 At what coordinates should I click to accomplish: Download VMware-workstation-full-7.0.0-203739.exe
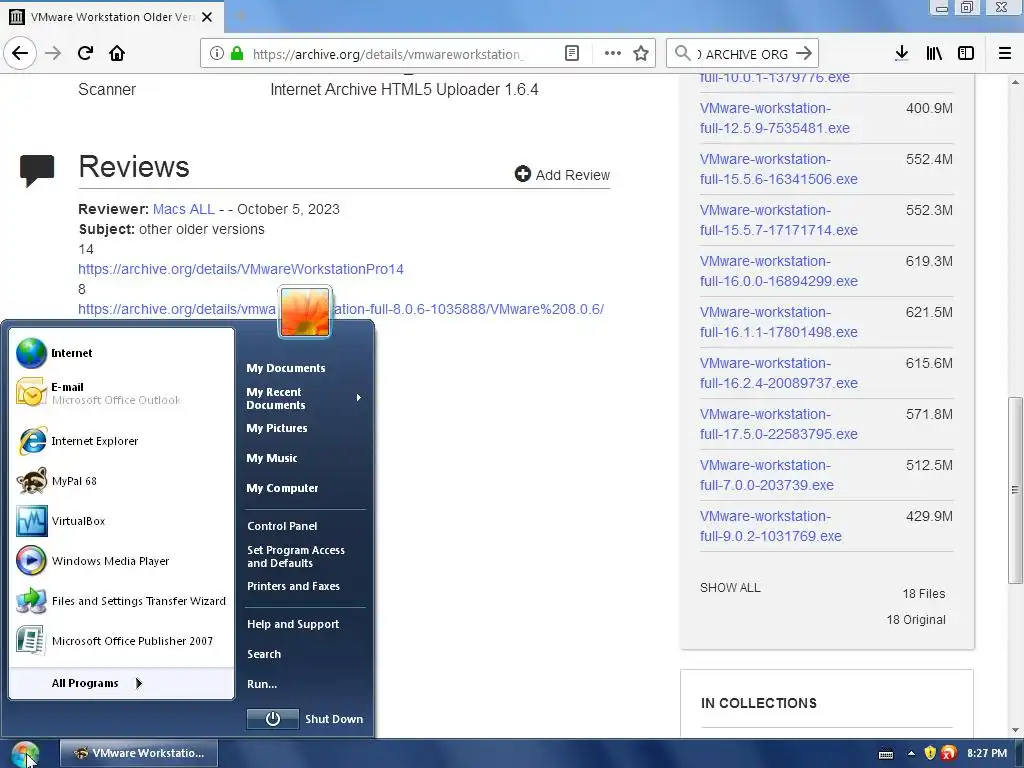pos(767,475)
